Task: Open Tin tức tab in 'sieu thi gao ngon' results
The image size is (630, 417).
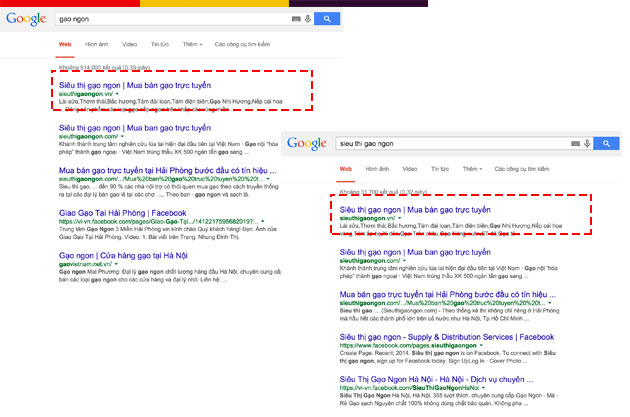Action: tap(440, 169)
